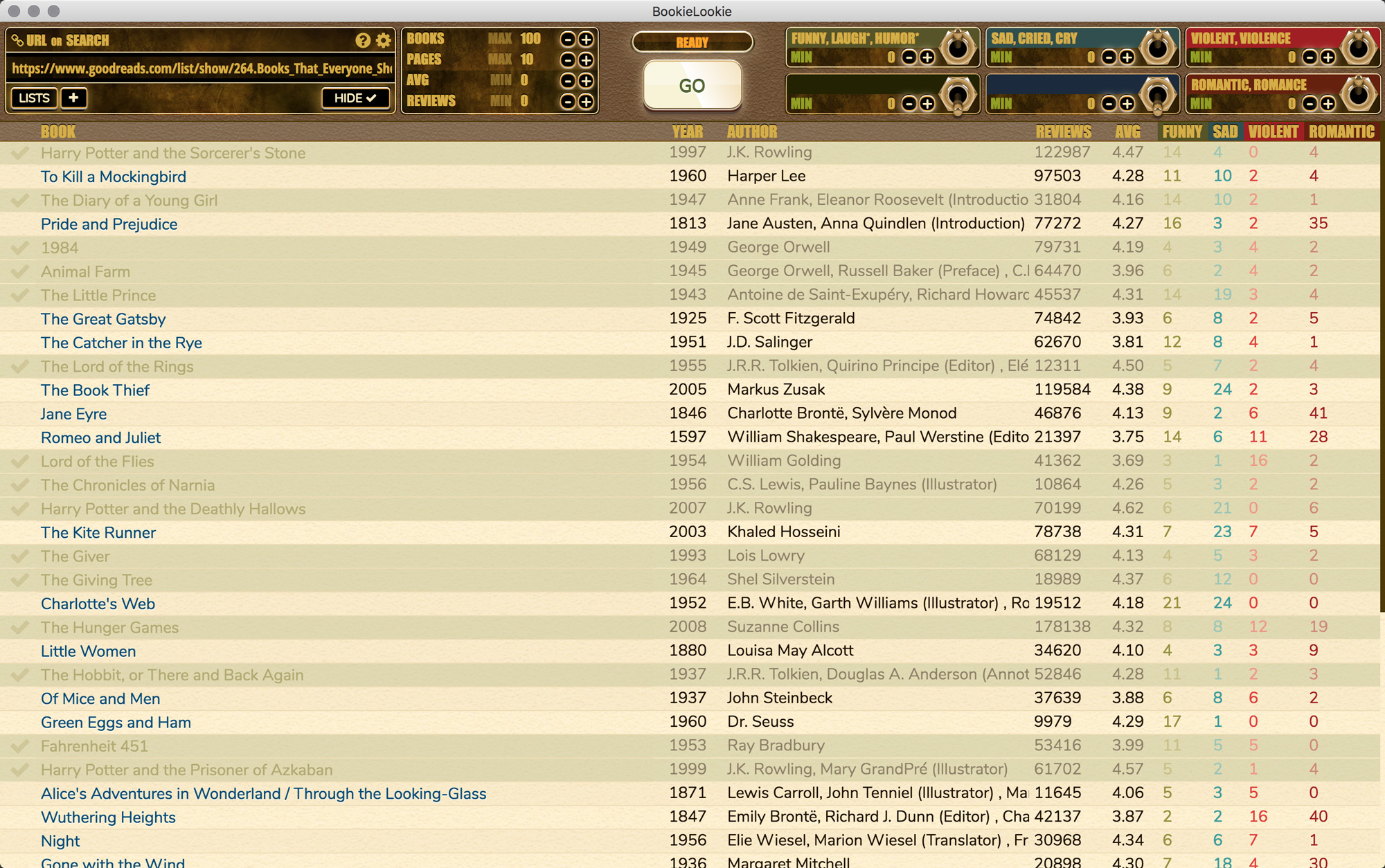Lower VIOLENT, VIOLENCE min with minus icon
Viewport: 1385px width, 868px height.
coord(1310,57)
